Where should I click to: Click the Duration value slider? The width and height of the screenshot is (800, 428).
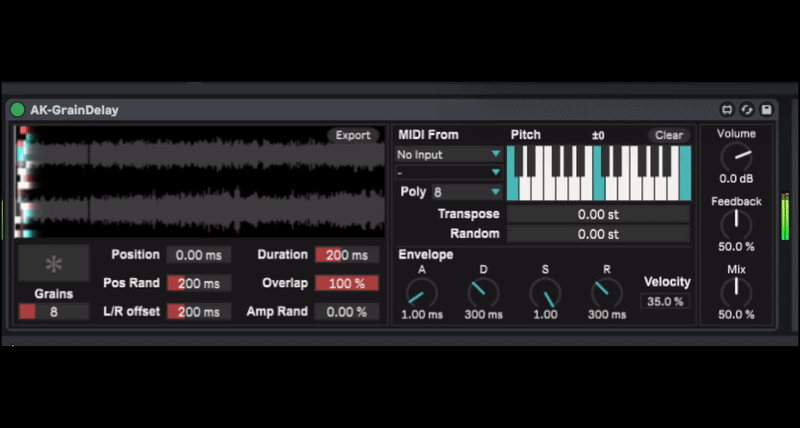[347, 255]
